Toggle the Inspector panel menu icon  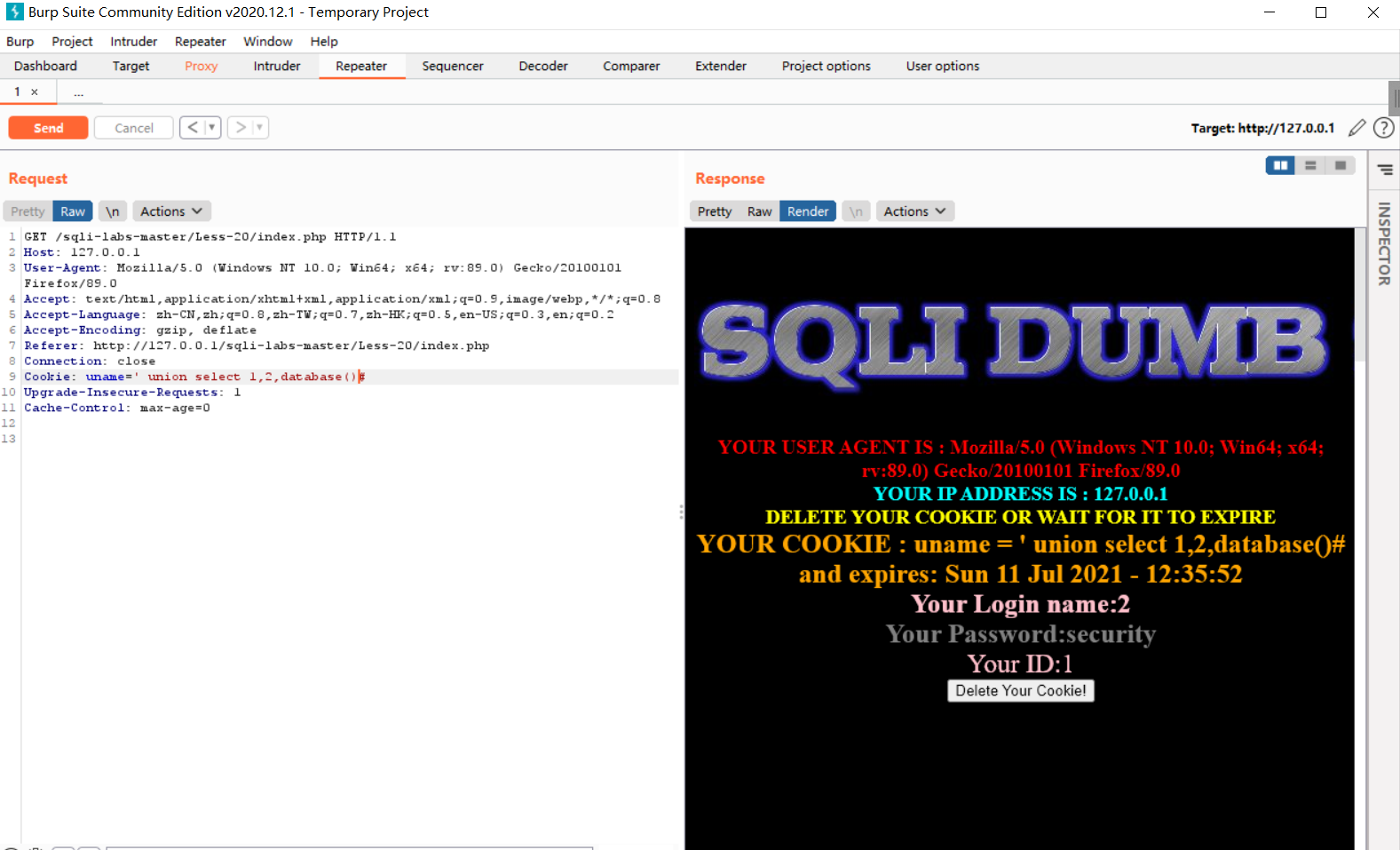coord(1385,170)
